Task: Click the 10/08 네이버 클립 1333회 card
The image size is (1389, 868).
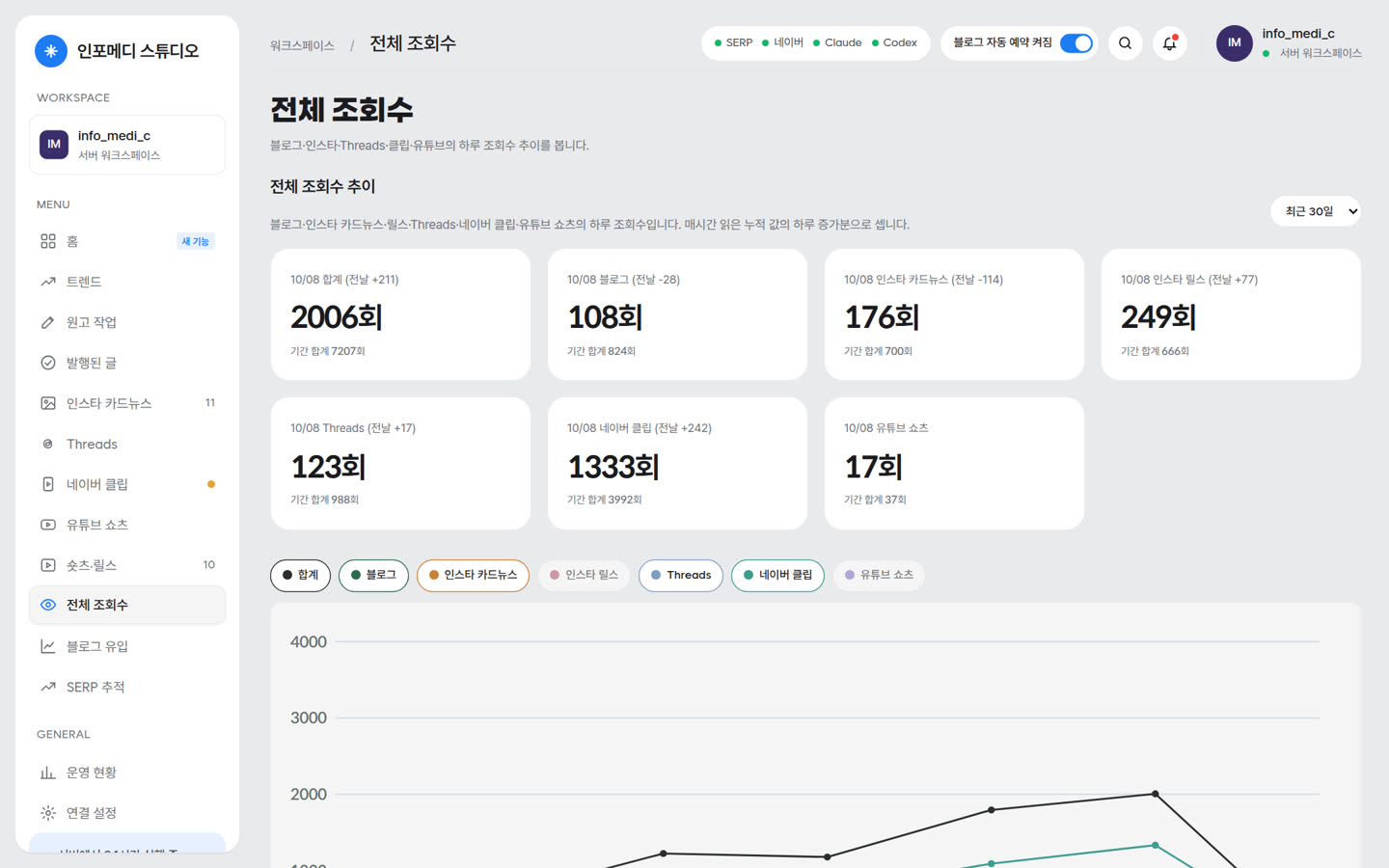Action: (x=677, y=463)
